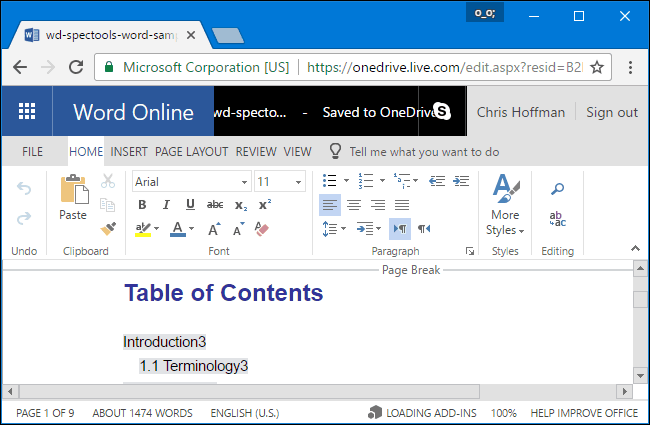Viewport: 650px width, 425px height.
Task: Open the app launcher waffle icon
Action: coord(28,112)
